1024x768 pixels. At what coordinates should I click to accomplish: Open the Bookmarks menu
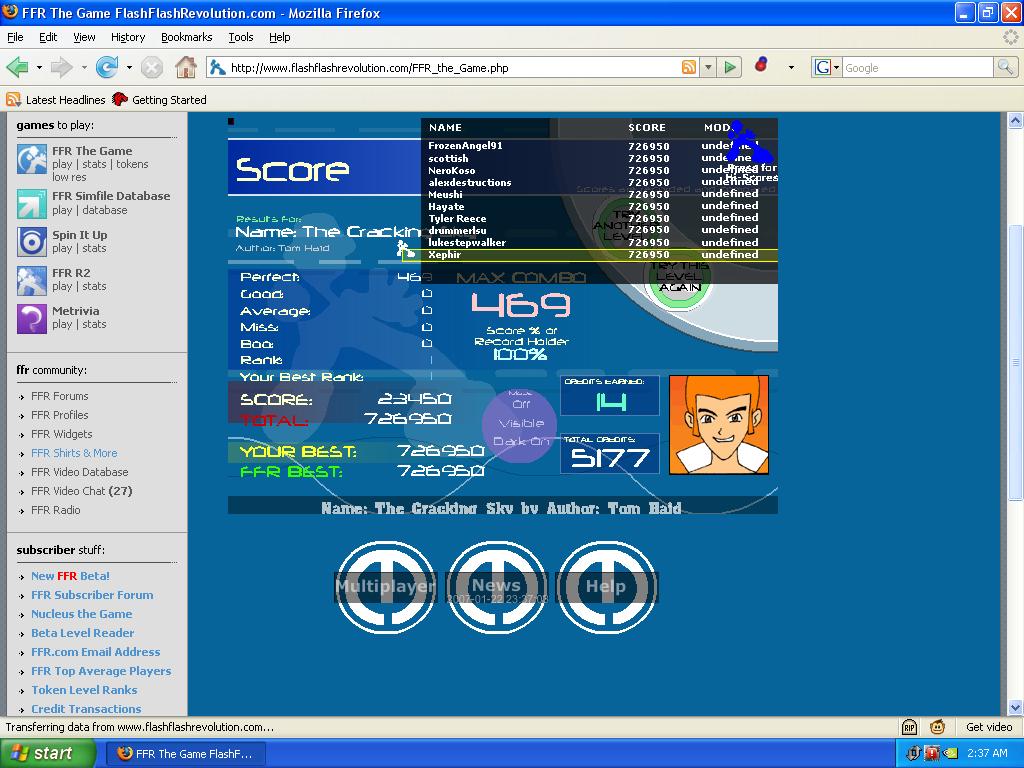click(186, 37)
